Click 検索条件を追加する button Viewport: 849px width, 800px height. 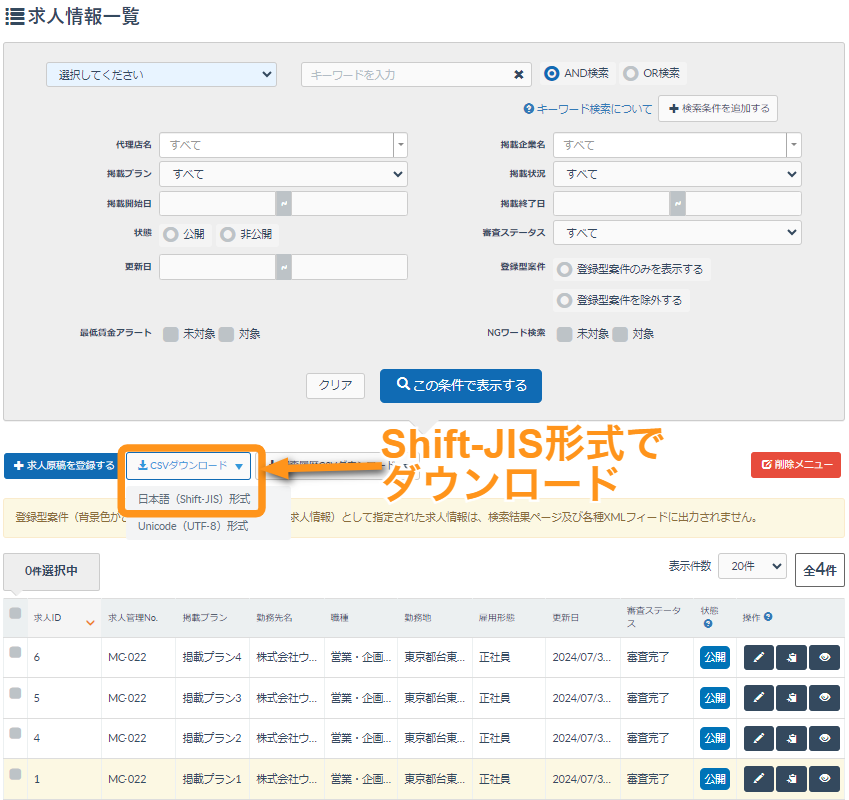(x=718, y=109)
